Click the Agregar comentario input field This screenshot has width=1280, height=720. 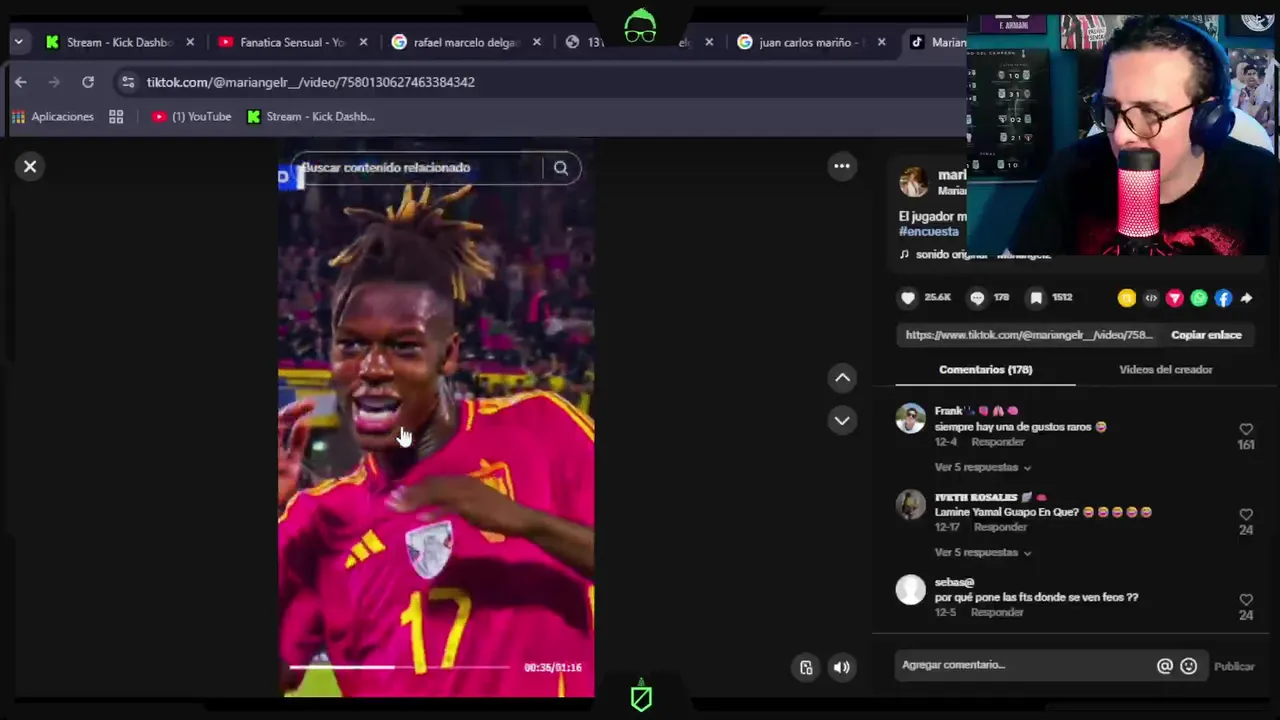point(1026,666)
